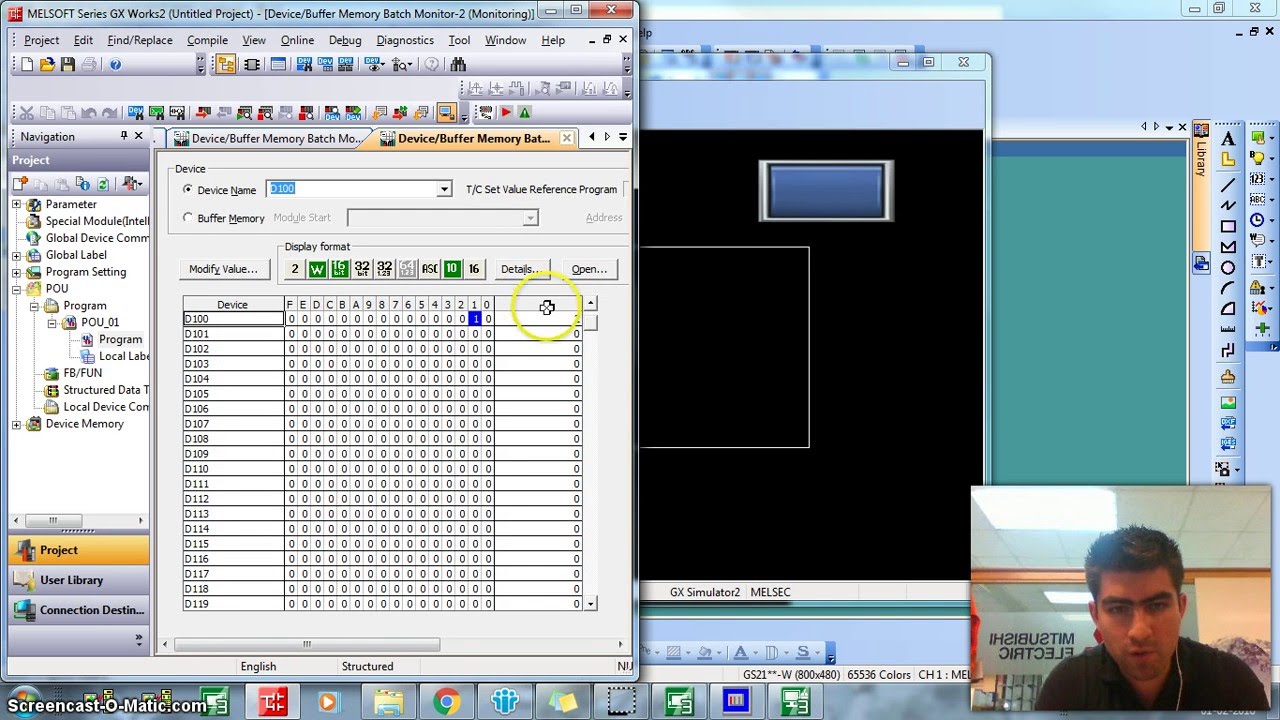Click the blue button object in GT Designer

[826, 191]
